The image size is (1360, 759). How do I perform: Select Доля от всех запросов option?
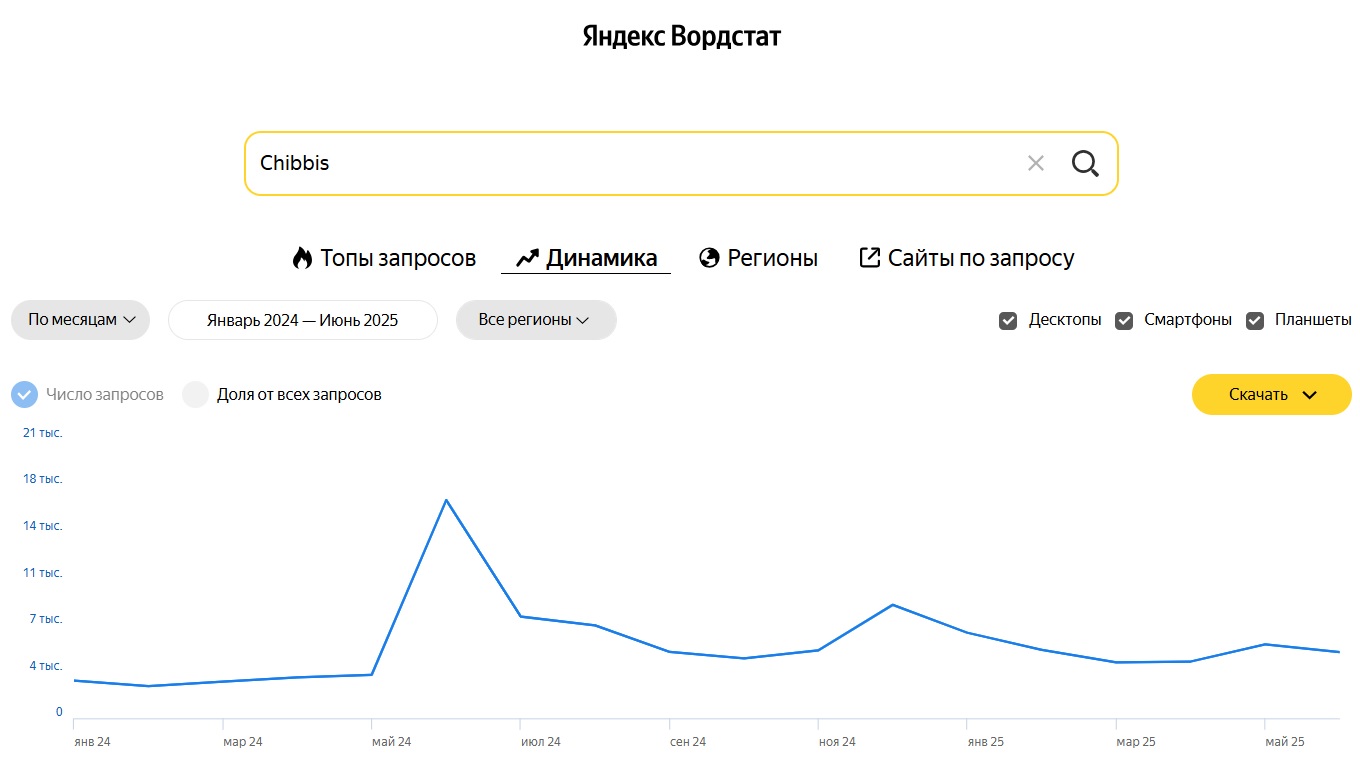(x=195, y=394)
